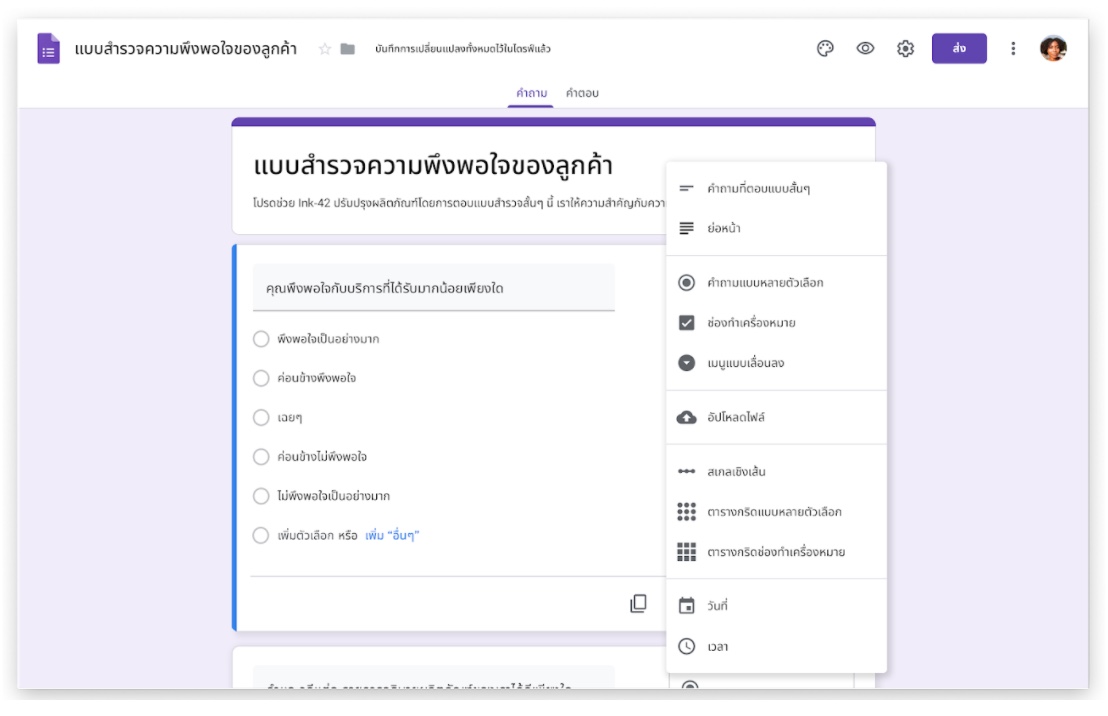Viewport: 1108px width, 716px height.
Task: Click the short answer lines icon
Action: click(x=686, y=188)
